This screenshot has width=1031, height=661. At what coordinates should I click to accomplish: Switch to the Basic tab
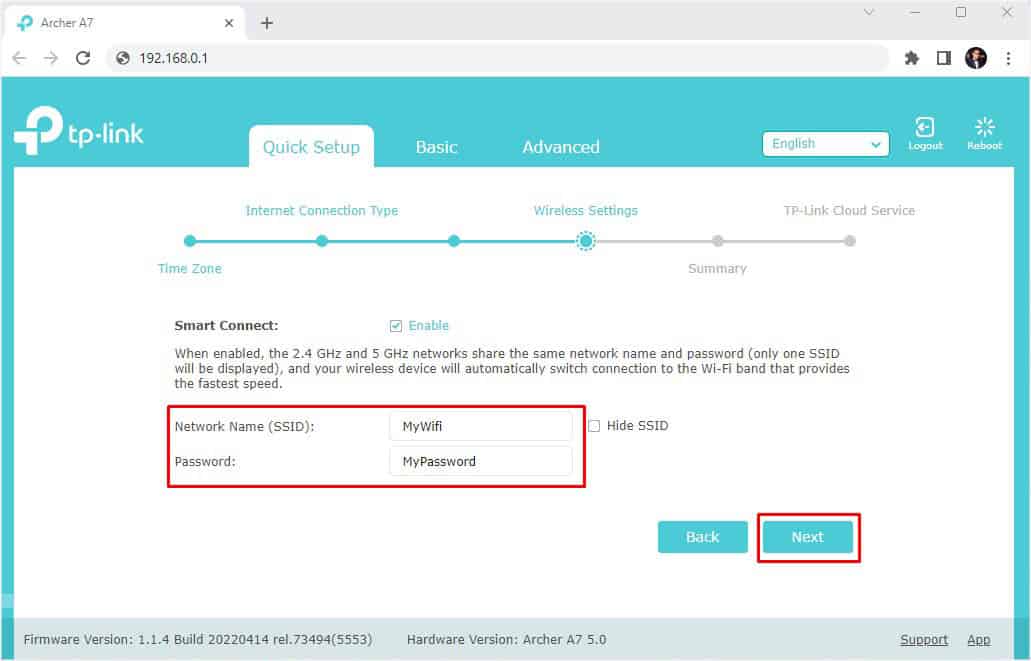[437, 147]
